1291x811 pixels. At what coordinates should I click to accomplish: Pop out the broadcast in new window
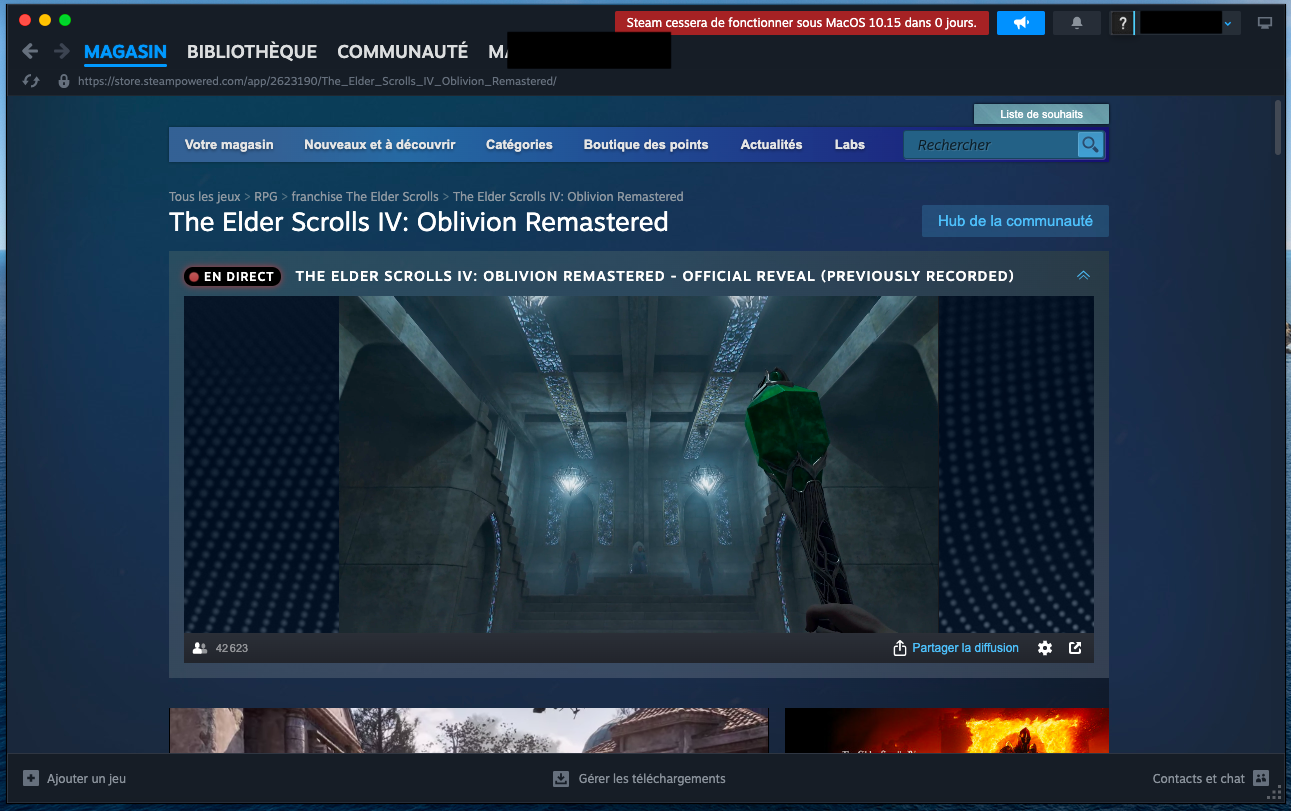point(1075,648)
